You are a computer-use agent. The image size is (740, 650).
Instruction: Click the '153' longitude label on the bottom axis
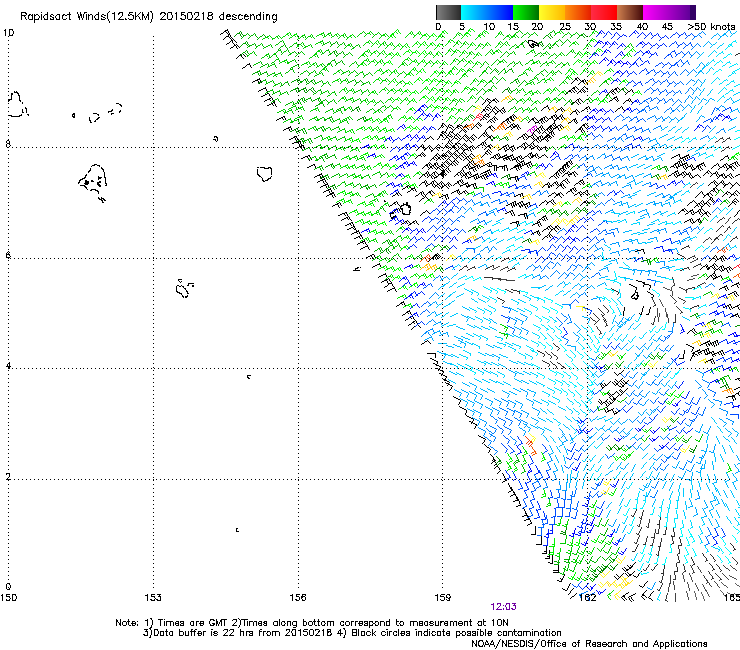click(x=153, y=598)
